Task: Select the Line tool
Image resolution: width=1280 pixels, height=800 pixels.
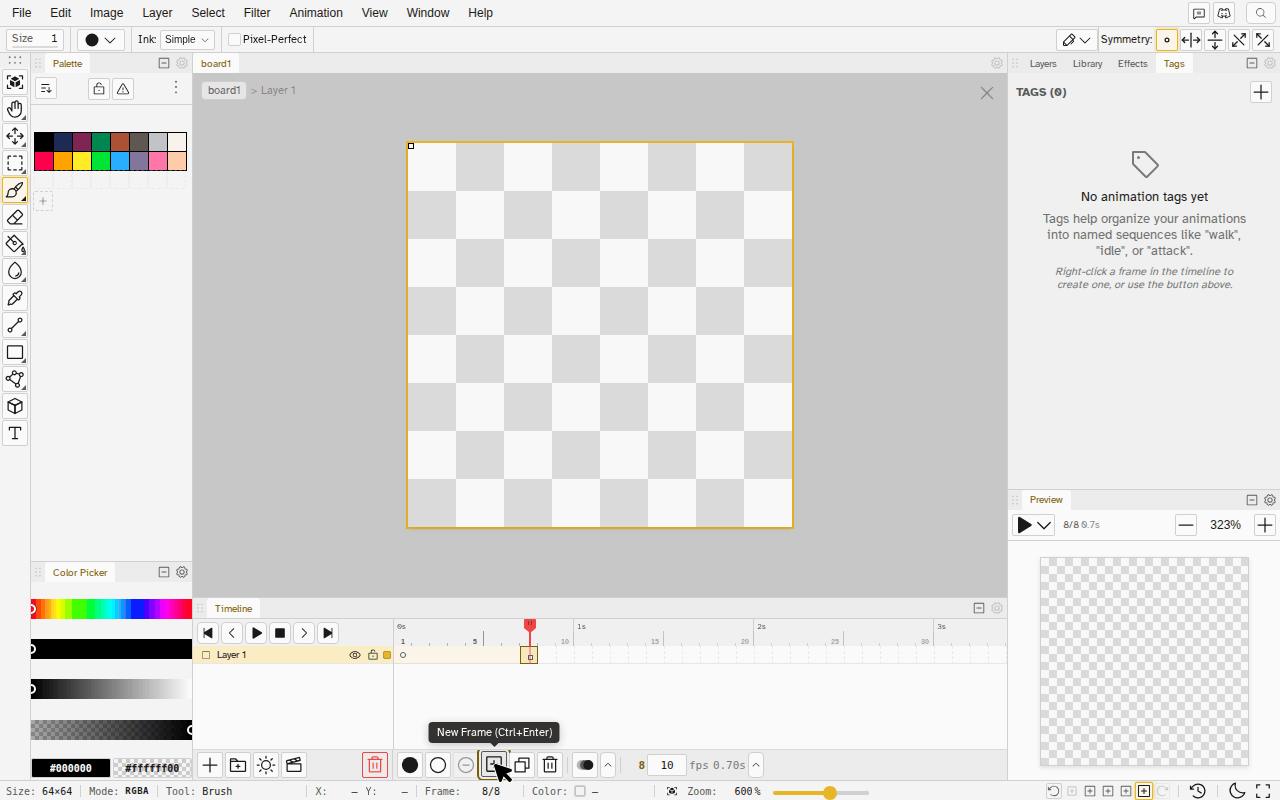Action: click(x=15, y=325)
